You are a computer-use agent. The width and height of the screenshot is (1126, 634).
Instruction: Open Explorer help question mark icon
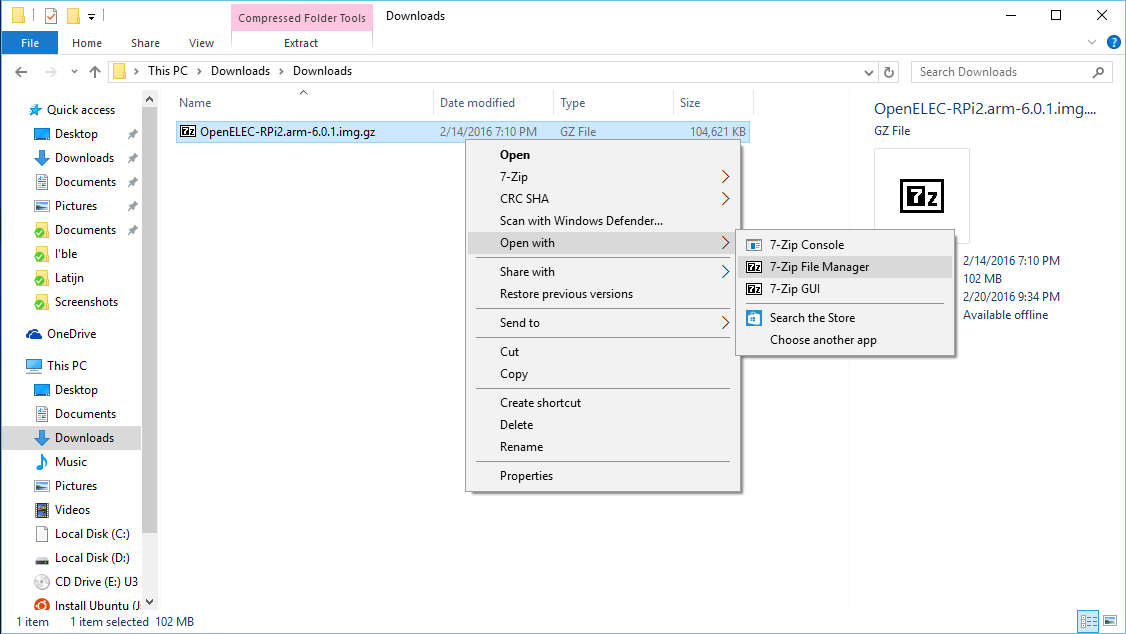[x=1111, y=43]
